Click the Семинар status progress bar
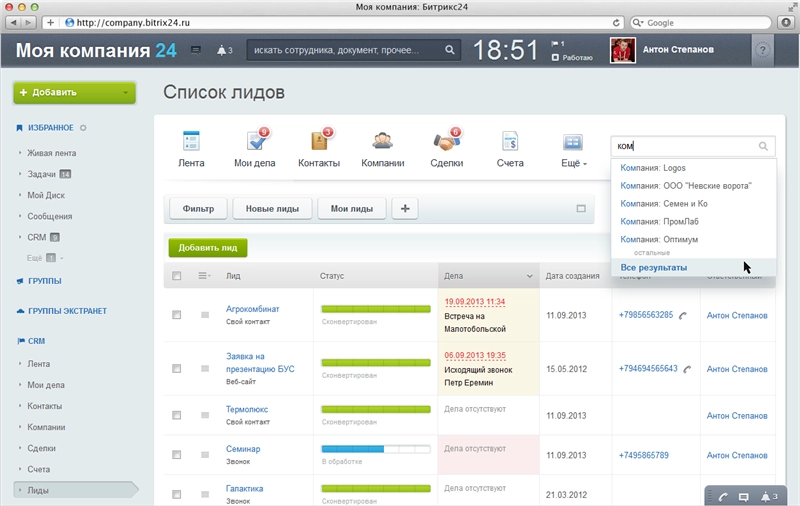The width and height of the screenshot is (800, 506). [x=375, y=450]
